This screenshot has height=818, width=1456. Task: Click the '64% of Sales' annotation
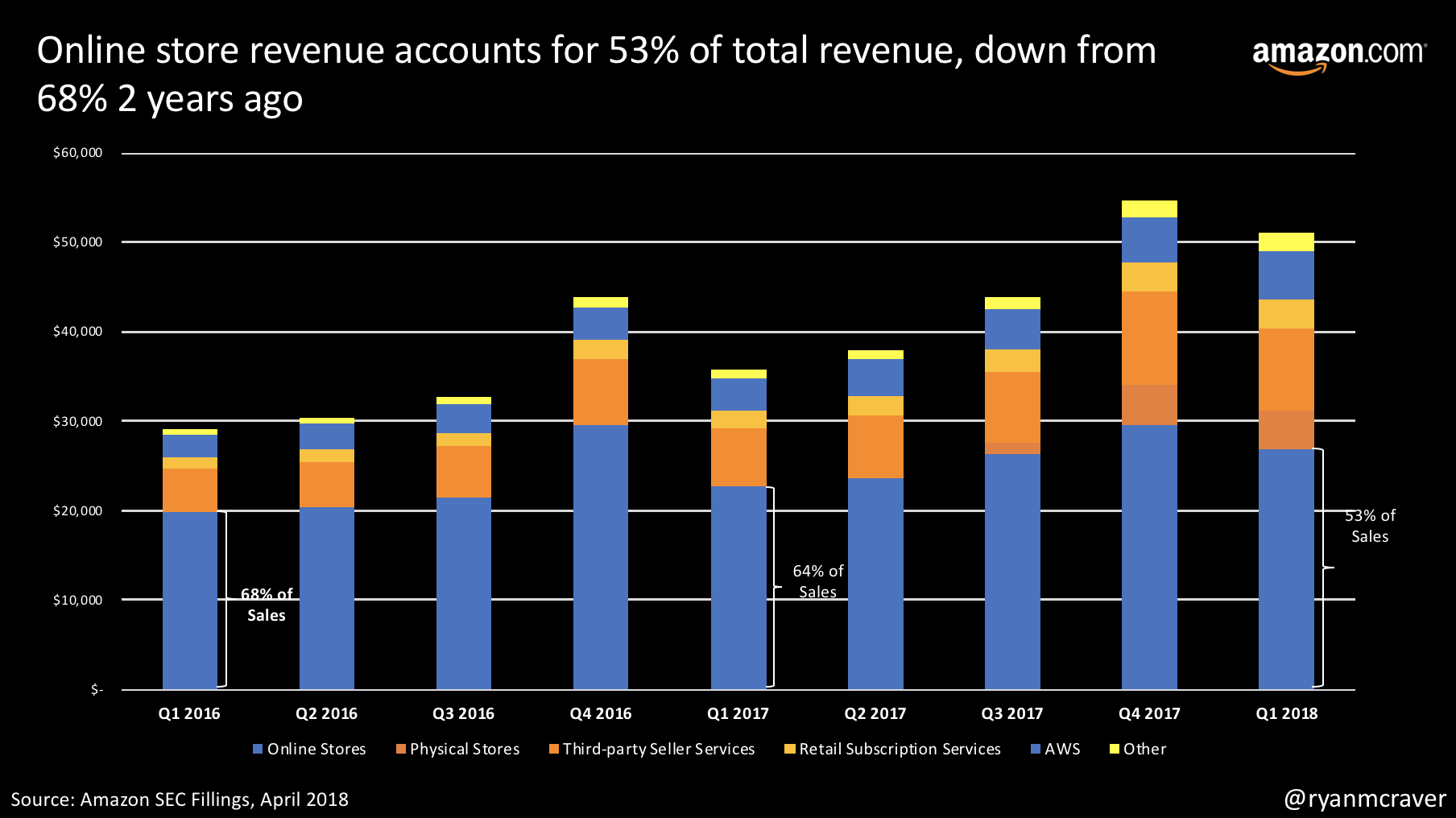click(x=818, y=581)
